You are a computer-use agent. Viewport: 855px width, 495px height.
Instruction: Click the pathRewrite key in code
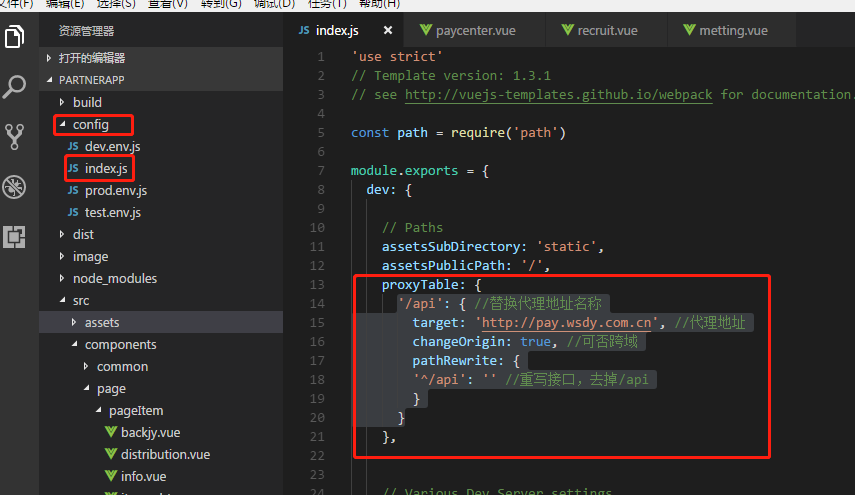(455, 361)
